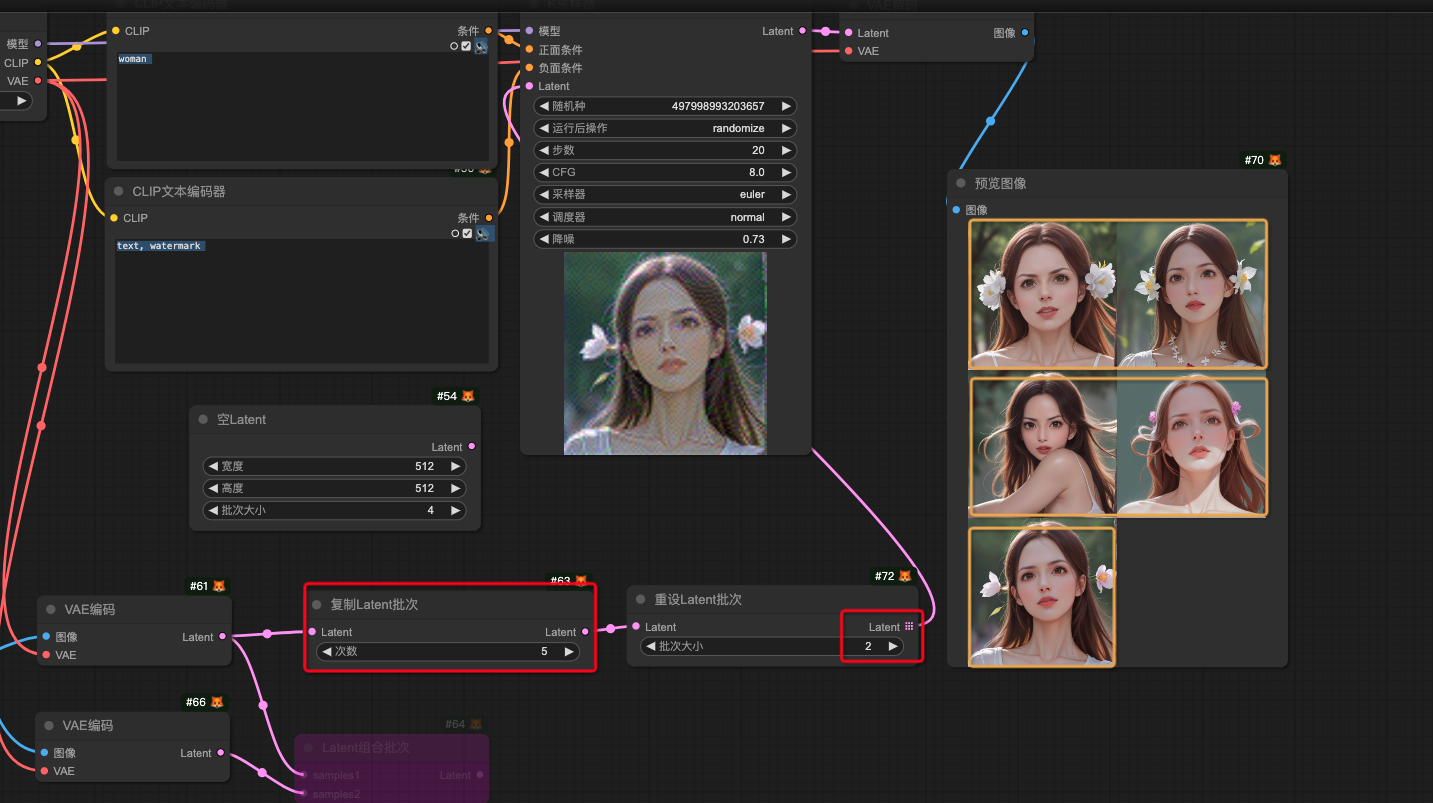Click the 模型 input port on the sampler node
The height and width of the screenshot is (803, 1433).
(x=530, y=31)
